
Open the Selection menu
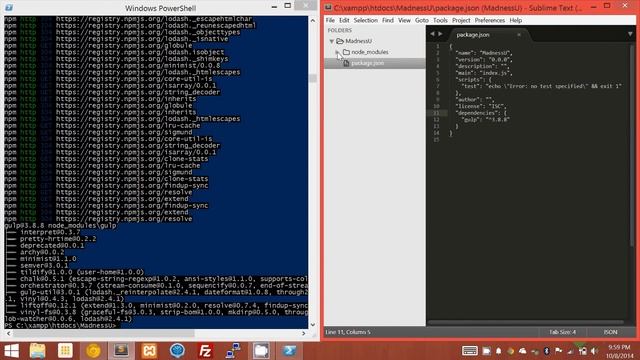[365, 20]
